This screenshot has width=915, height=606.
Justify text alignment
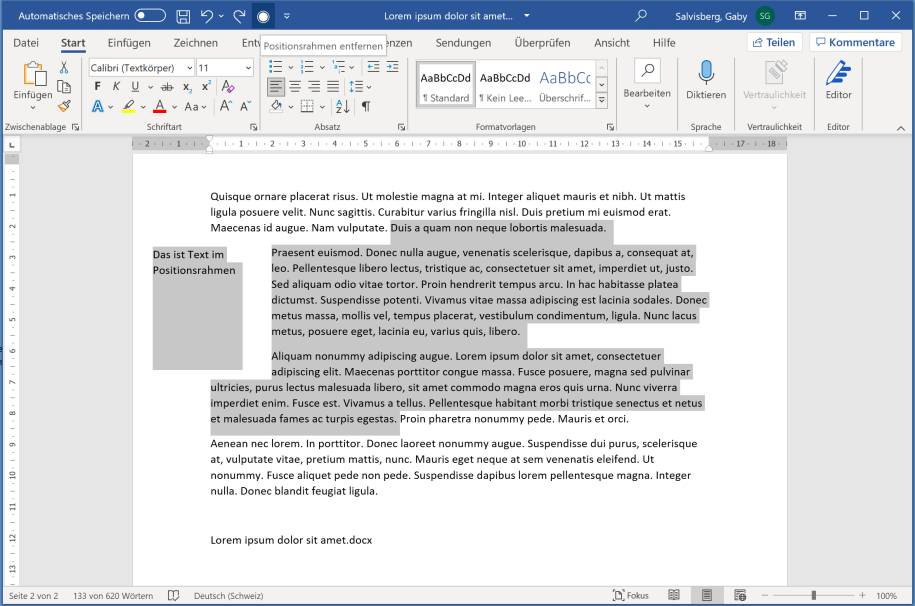[333, 87]
